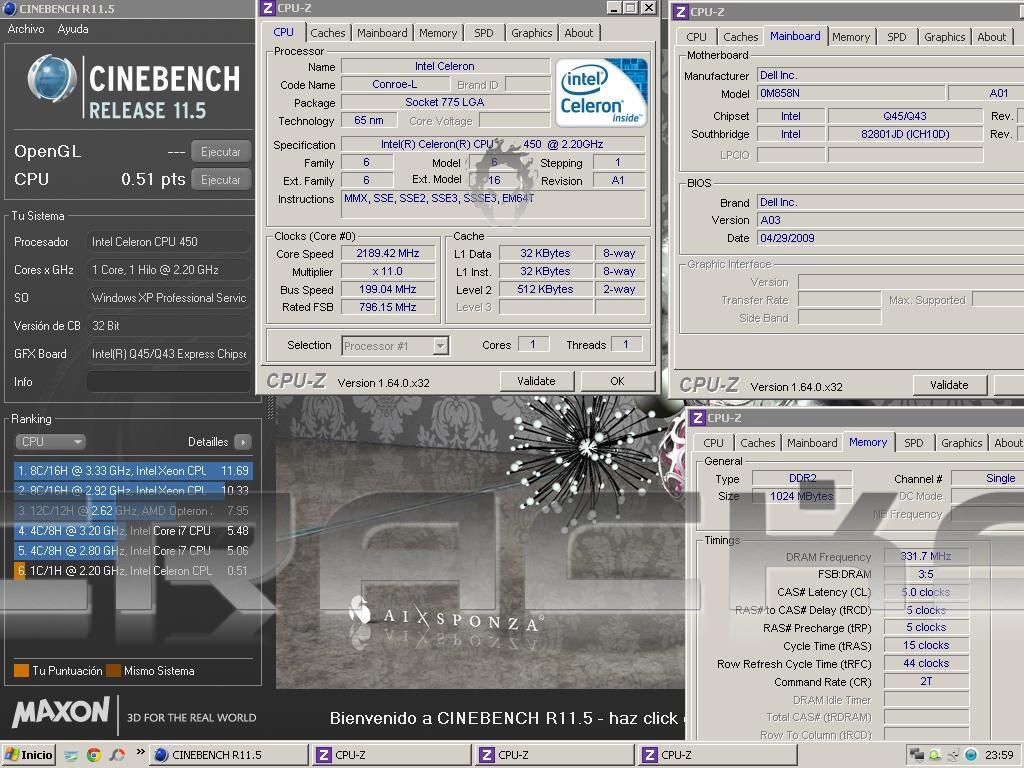
Task: Click the Intel Celeron inside logo
Action: (601, 92)
